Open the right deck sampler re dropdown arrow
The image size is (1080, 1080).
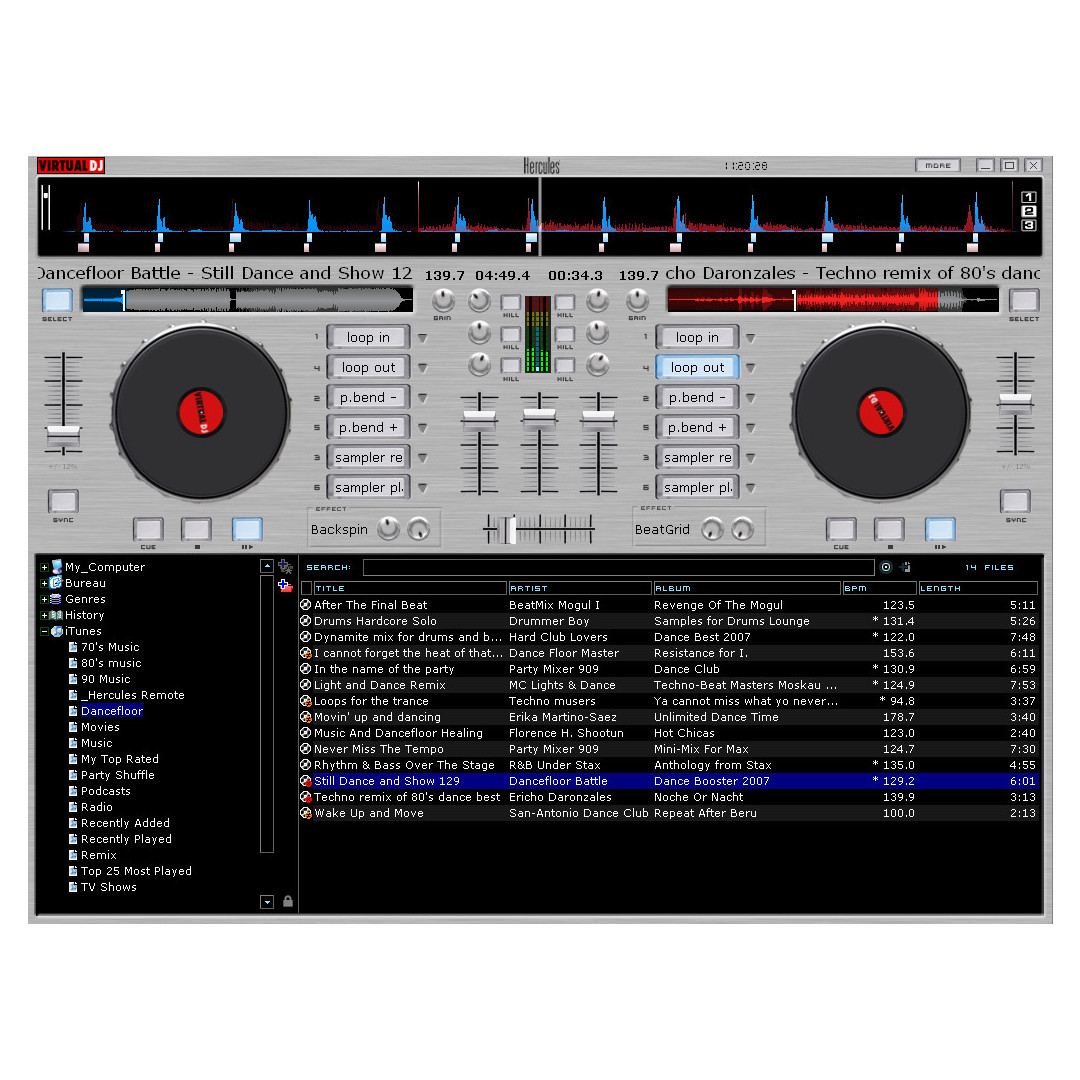pyautogui.click(x=751, y=457)
